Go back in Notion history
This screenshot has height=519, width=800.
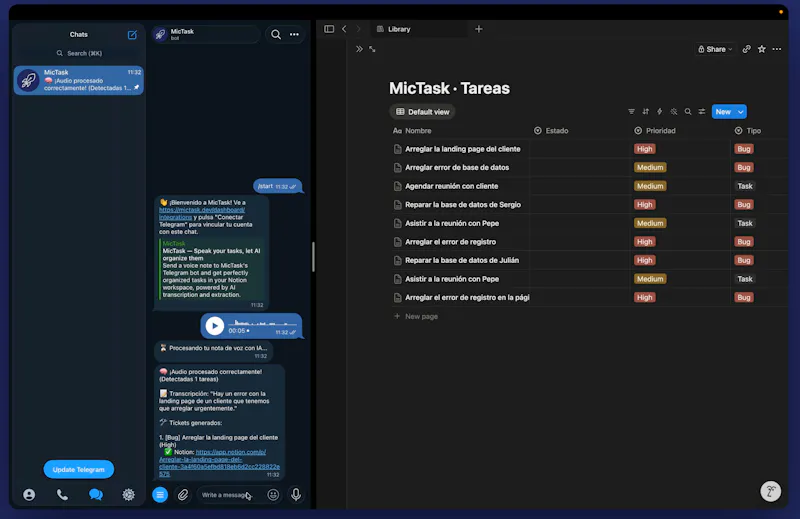[x=344, y=29]
